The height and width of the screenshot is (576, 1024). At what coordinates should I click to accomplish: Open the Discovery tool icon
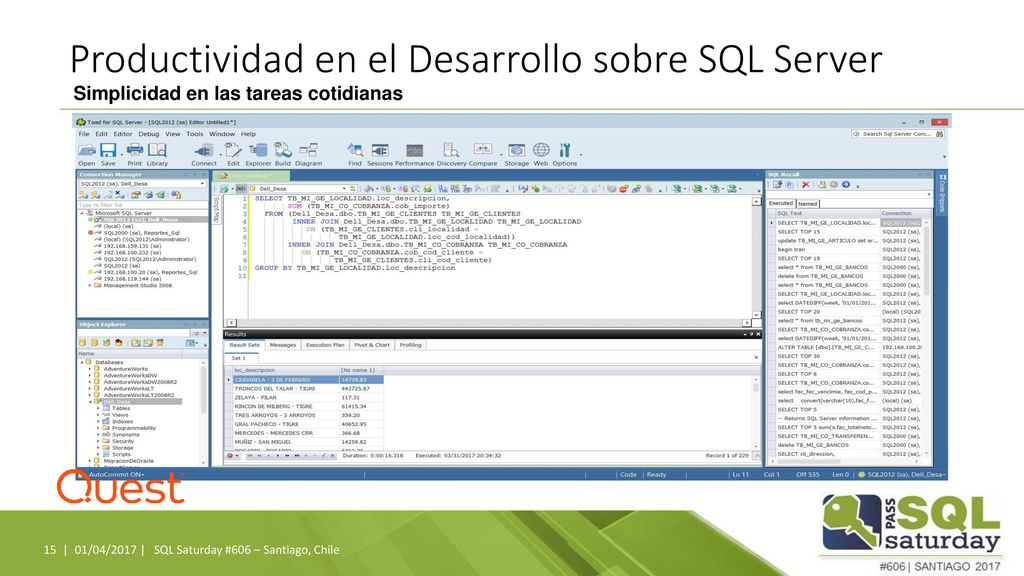pos(451,154)
